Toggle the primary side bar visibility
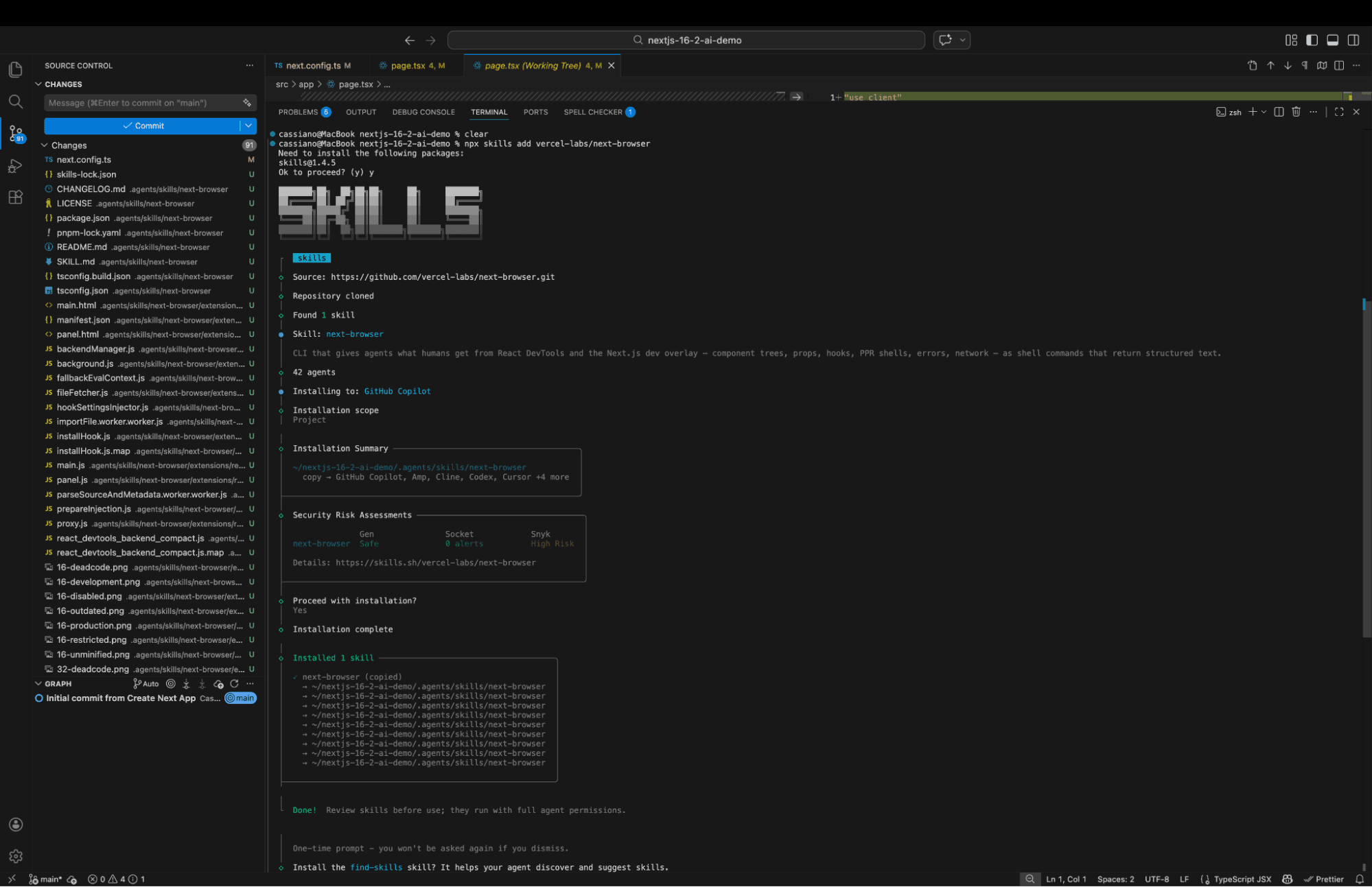This screenshot has height=887, width=1372. tap(1312, 40)
